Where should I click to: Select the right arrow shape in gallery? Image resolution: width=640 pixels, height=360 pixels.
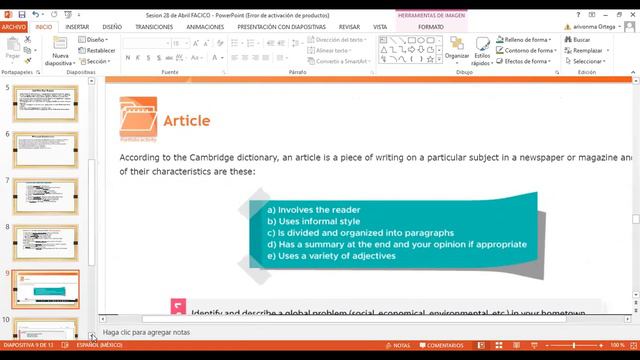[x=412, y=50]
